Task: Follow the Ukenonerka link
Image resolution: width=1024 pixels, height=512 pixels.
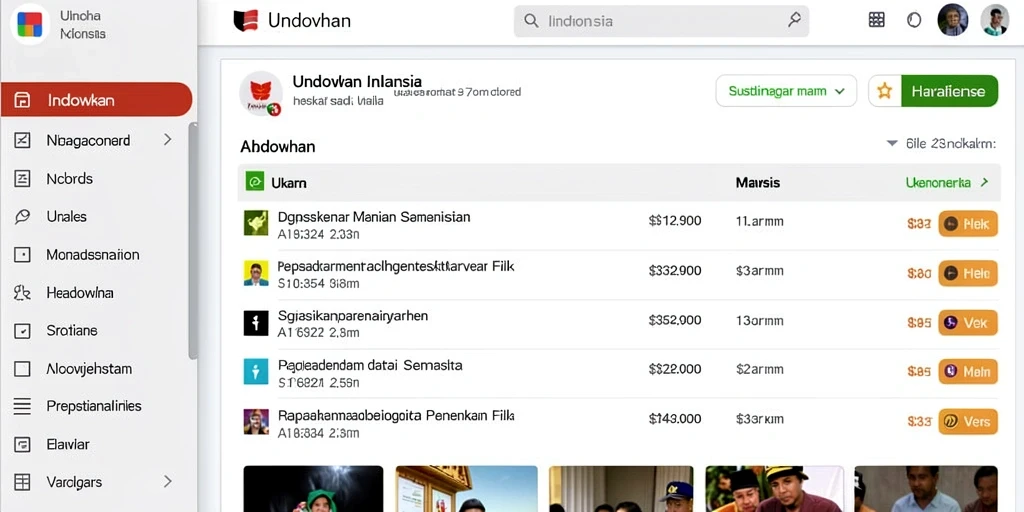Action: pos(946,182)
